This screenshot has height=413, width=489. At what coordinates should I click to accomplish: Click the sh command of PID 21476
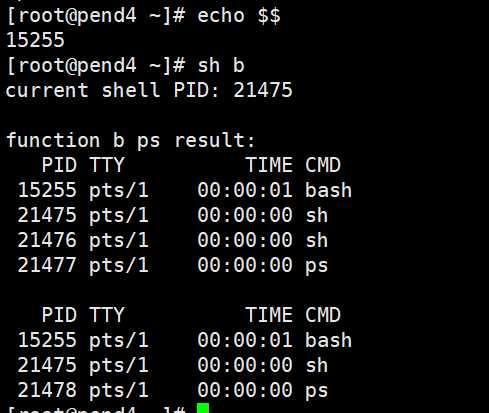click(x=317, y=240)
